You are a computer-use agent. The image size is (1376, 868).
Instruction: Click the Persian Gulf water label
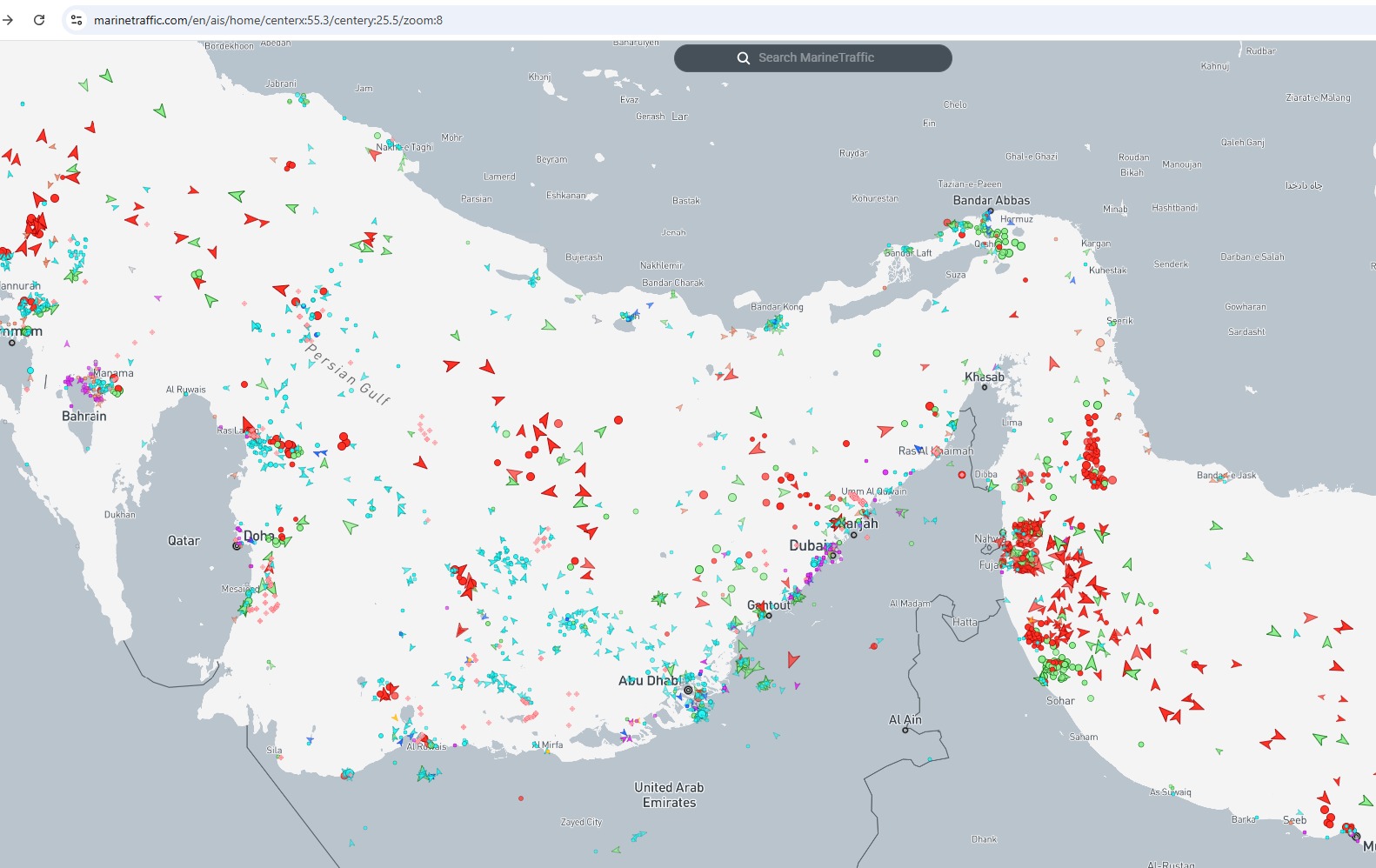point(348,374)
